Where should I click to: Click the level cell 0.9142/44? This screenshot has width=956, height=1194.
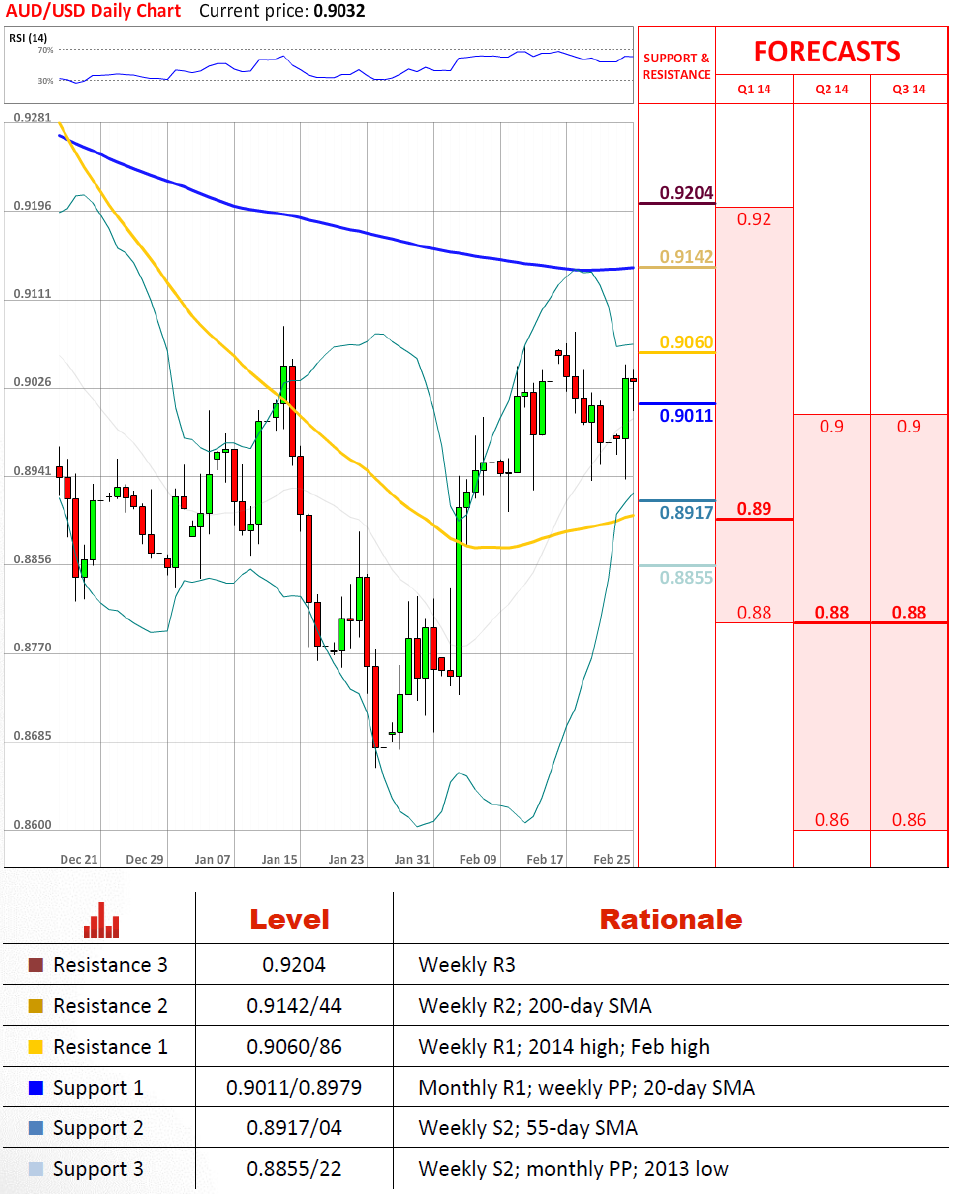click(x=294, y=1006)
